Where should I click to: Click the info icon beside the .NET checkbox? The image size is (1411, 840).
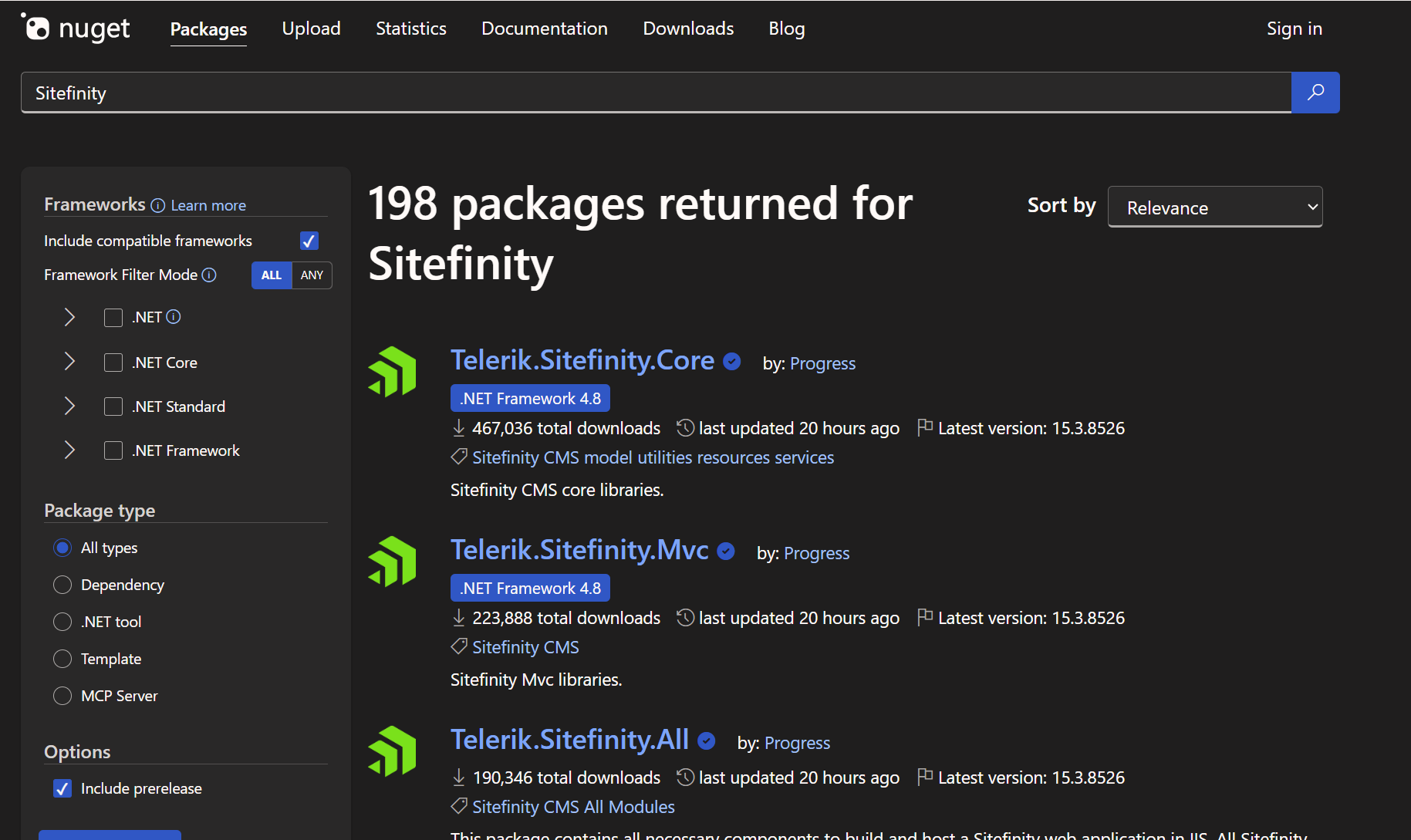pos(174,316)
